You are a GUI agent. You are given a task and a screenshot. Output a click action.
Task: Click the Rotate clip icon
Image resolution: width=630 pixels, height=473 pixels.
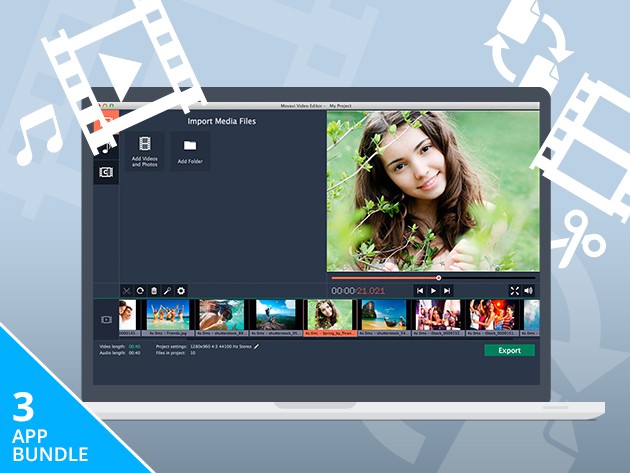point(140,291)
